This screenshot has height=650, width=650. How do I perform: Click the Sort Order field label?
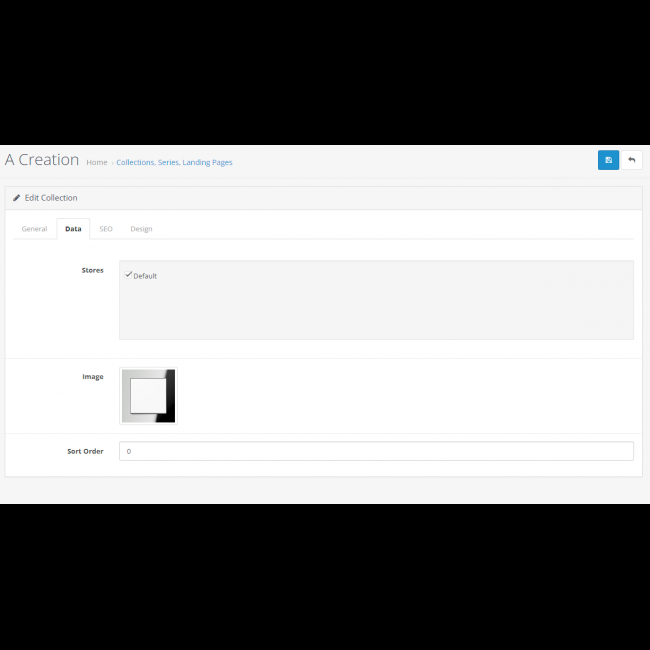pyautogui.click(x=85, y=451)
